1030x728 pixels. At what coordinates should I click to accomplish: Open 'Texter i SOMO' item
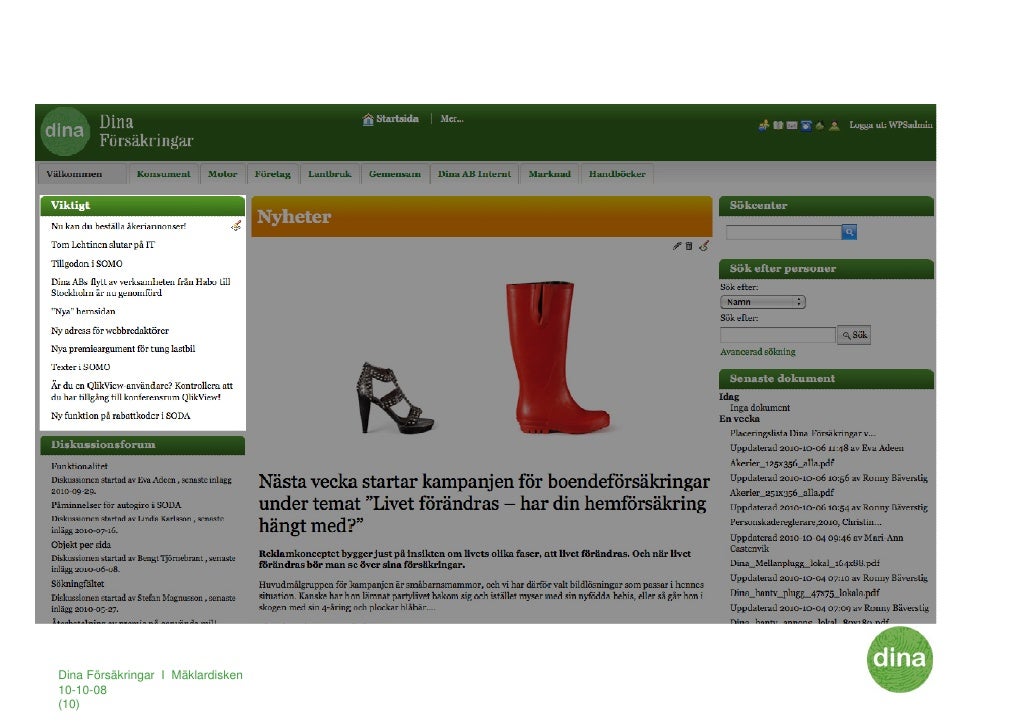click(81, 367)
